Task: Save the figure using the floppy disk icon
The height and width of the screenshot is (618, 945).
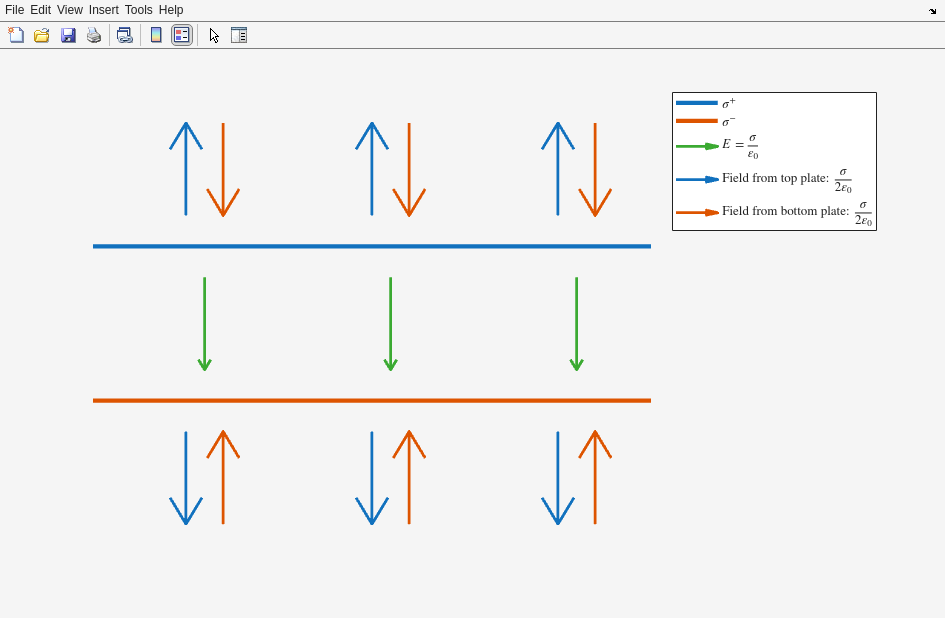Action: [x=68, y=35]
